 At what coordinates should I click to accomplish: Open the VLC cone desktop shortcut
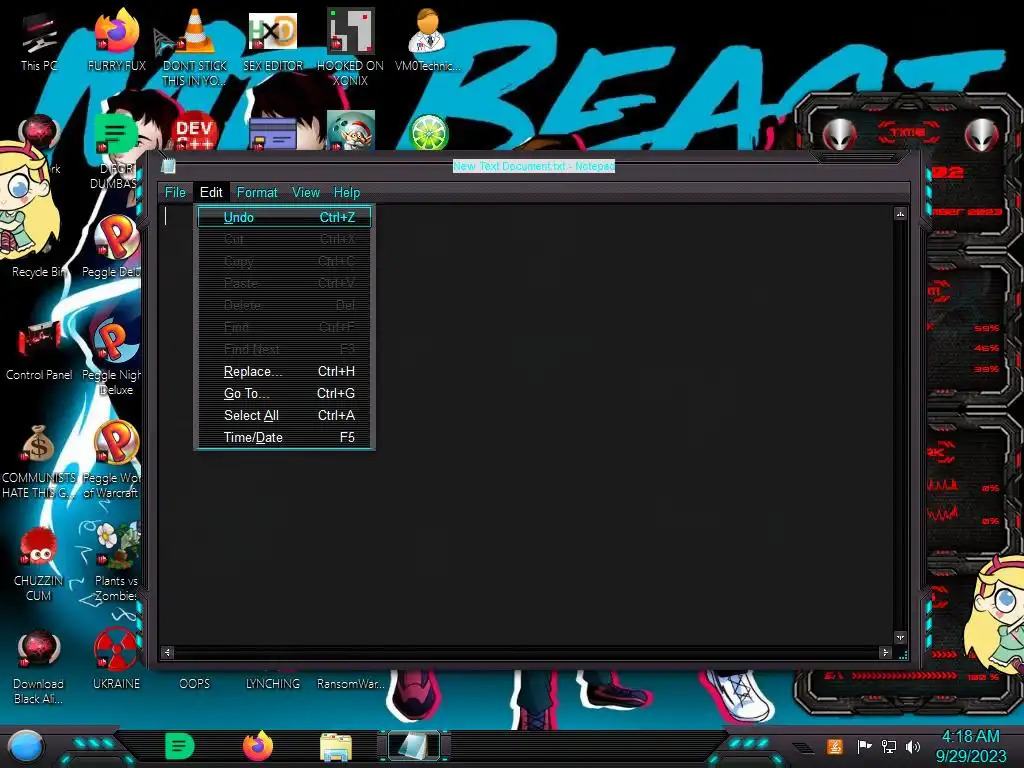tap(194, 46)
